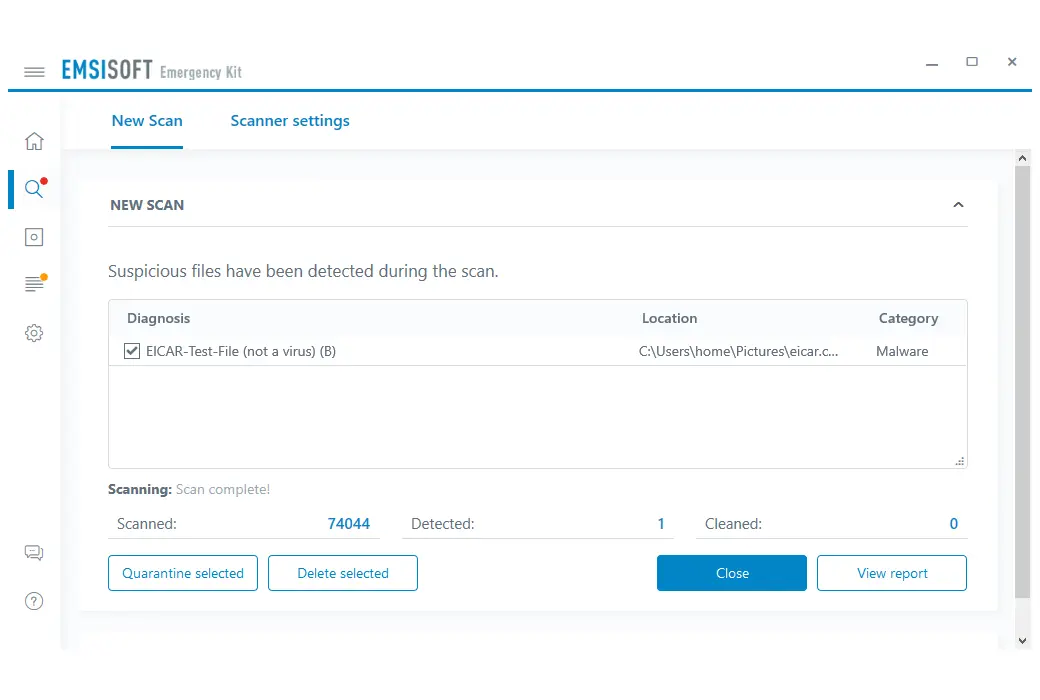Open the hamburger menu
The width and height of the screenshot is (1040, 700).
pos(34,72)
